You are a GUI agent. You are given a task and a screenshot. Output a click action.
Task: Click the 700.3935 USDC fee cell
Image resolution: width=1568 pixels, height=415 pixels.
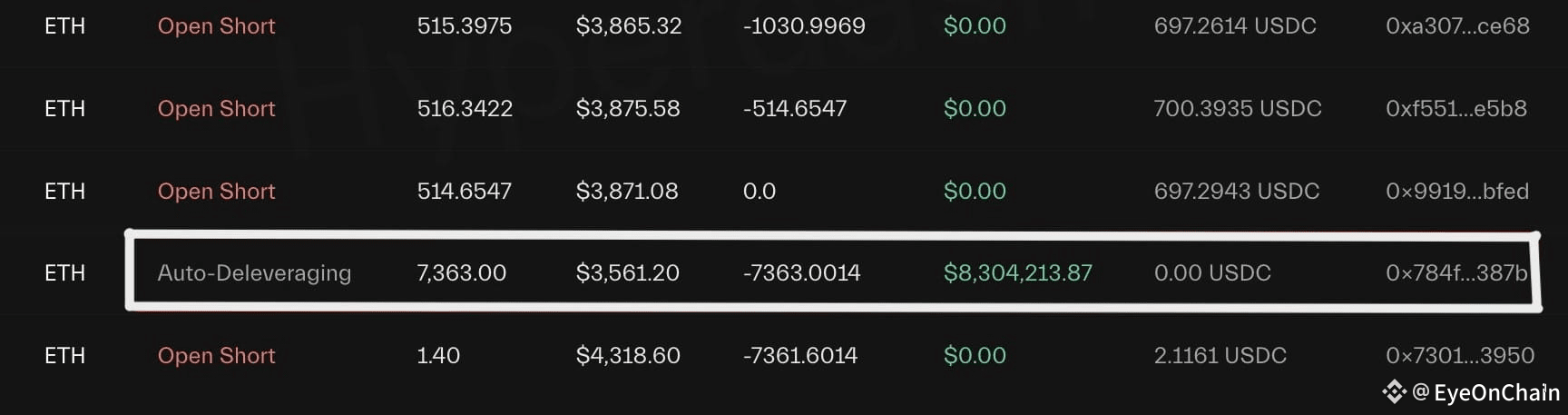point(1237,109)
